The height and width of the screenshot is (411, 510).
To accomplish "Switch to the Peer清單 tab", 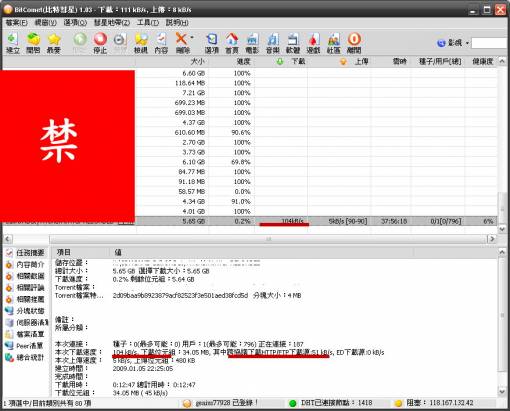I will [25, 346].
